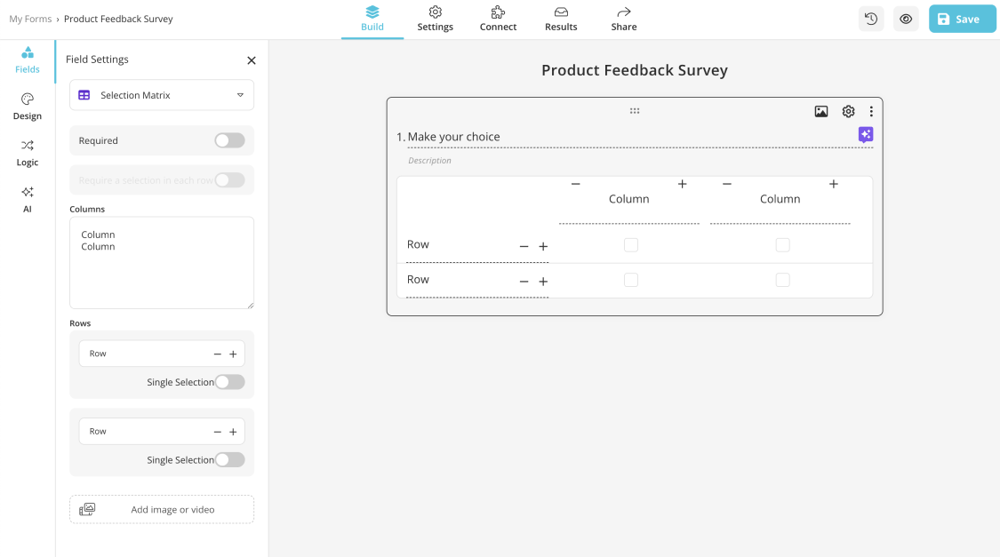This screenshot has height=557, width=1000.
Task: Remove the second matrix column
Action: point(726,184)
